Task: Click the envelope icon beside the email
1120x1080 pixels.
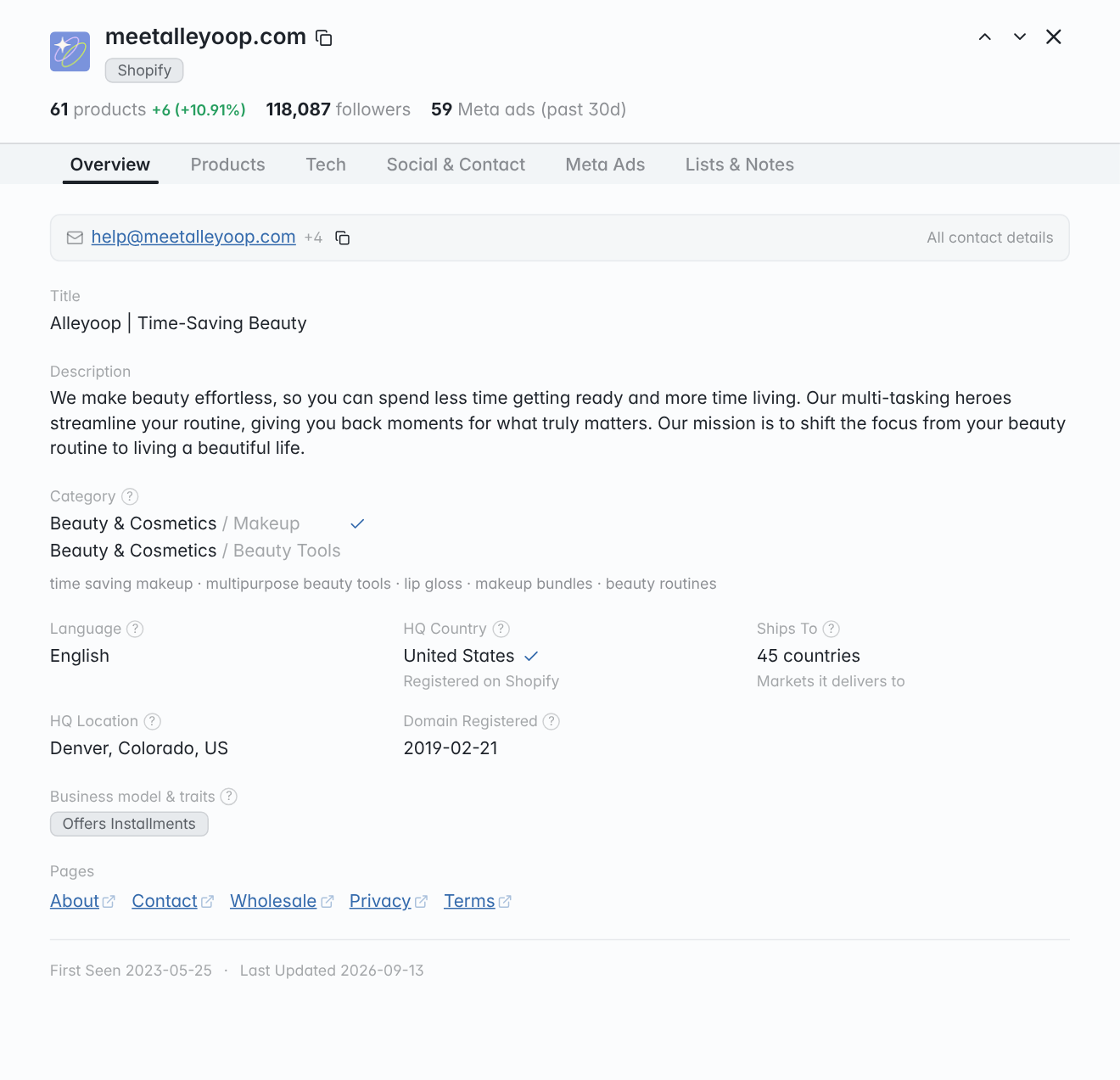Action: tap(75, 238)
